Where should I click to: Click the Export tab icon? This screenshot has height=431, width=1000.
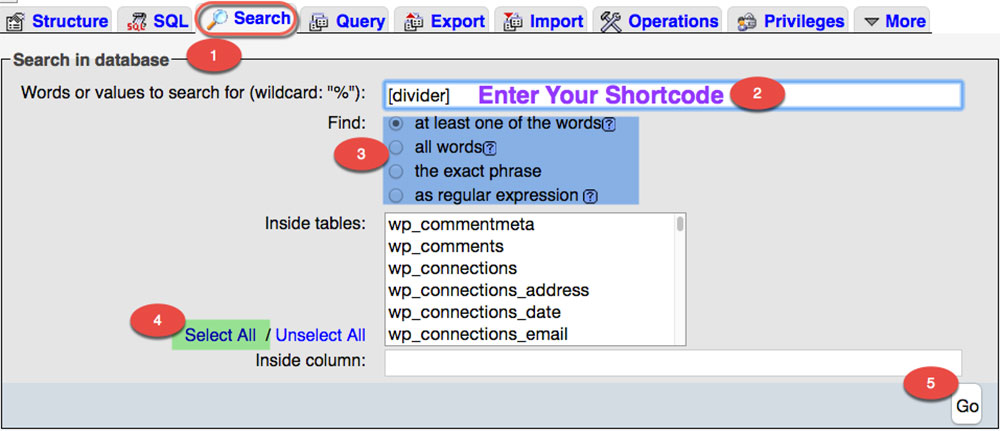(x=413, y=21)
